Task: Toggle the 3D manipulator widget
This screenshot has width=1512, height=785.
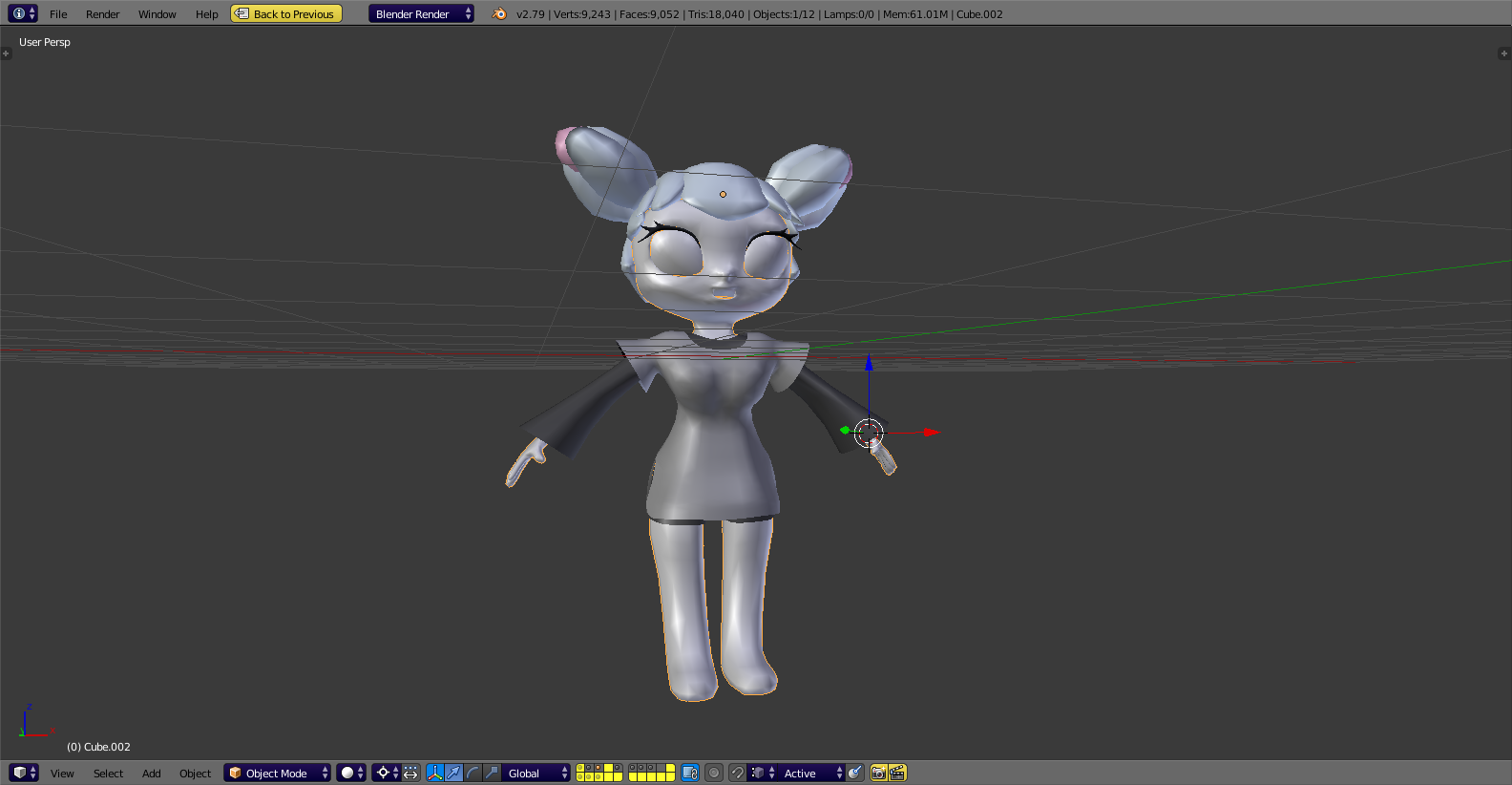Action: tap(435, 773)
